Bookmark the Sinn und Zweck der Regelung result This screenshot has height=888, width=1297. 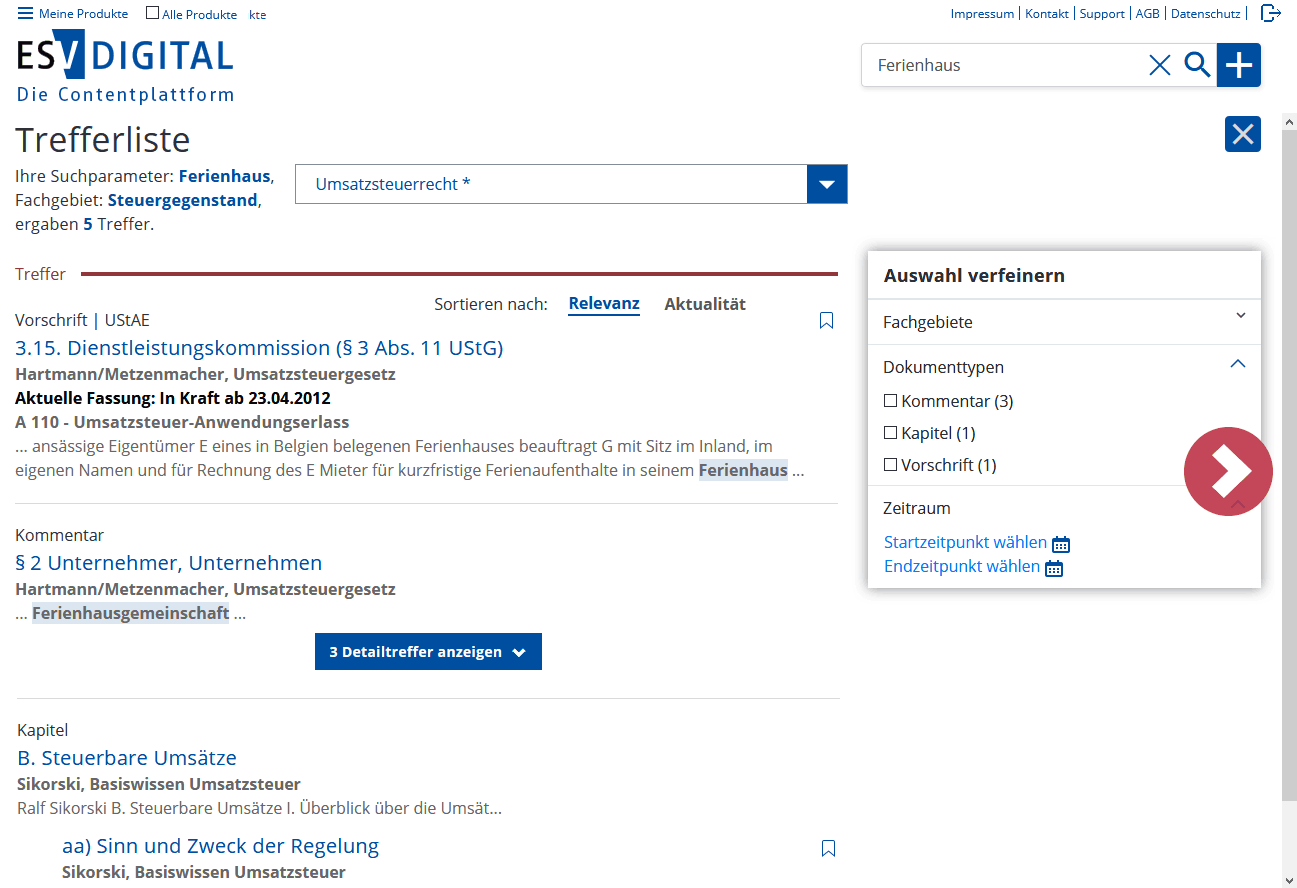pyautogui.click(x=828, y=848)
